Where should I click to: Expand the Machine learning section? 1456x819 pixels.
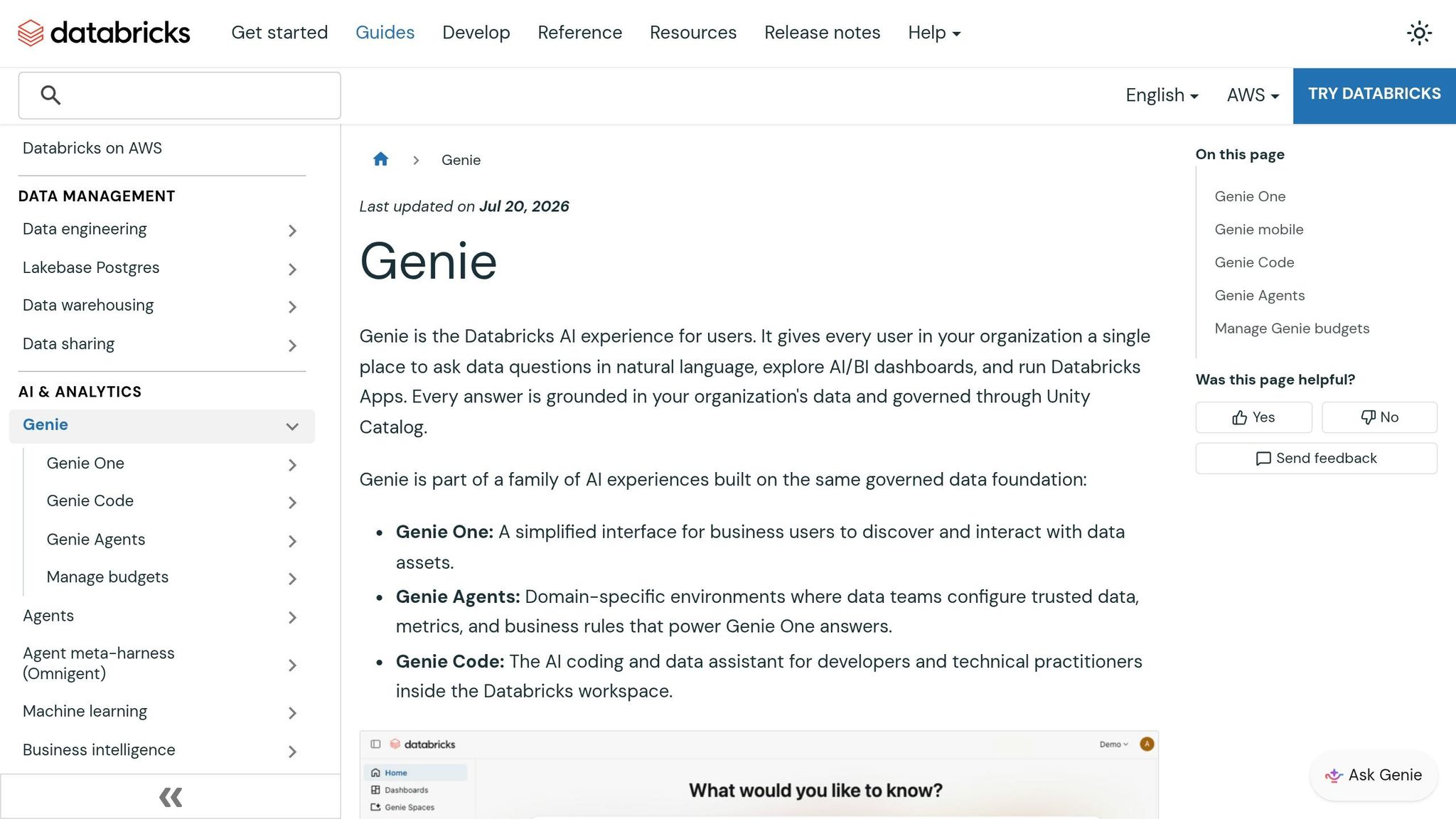[x=292, y=712]
